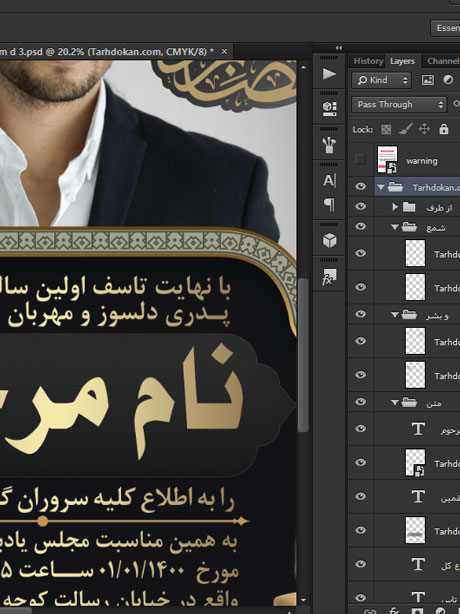Lock transparent pixels checkerboard icon
Viewport: 460px width, 614px height.
coord(386,129)
